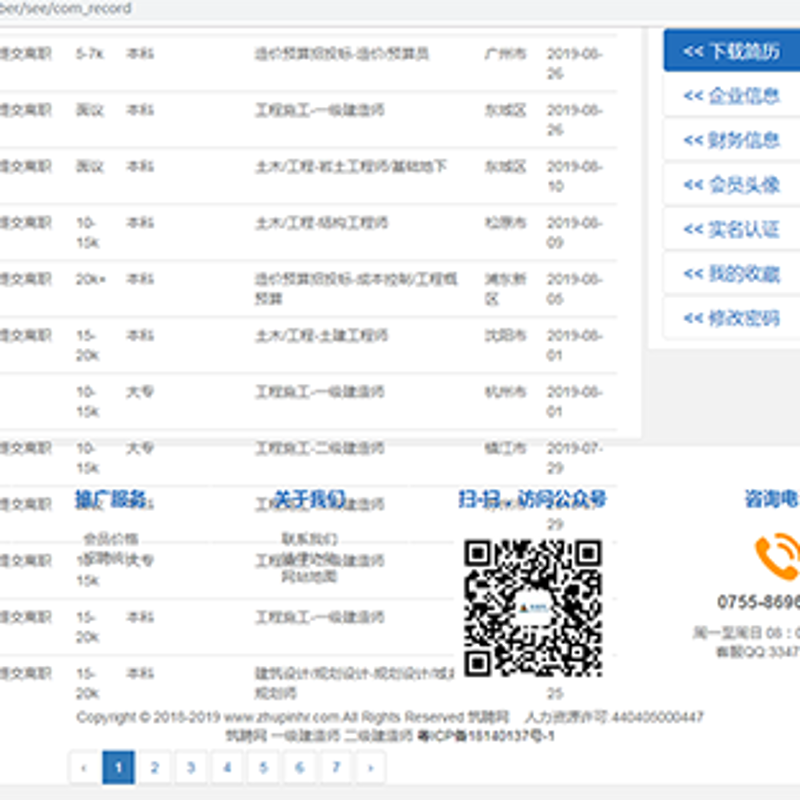Click the 20k+ salary cell
The width and height of the screenshot is (800, 800).
click(x=91, y=279)
